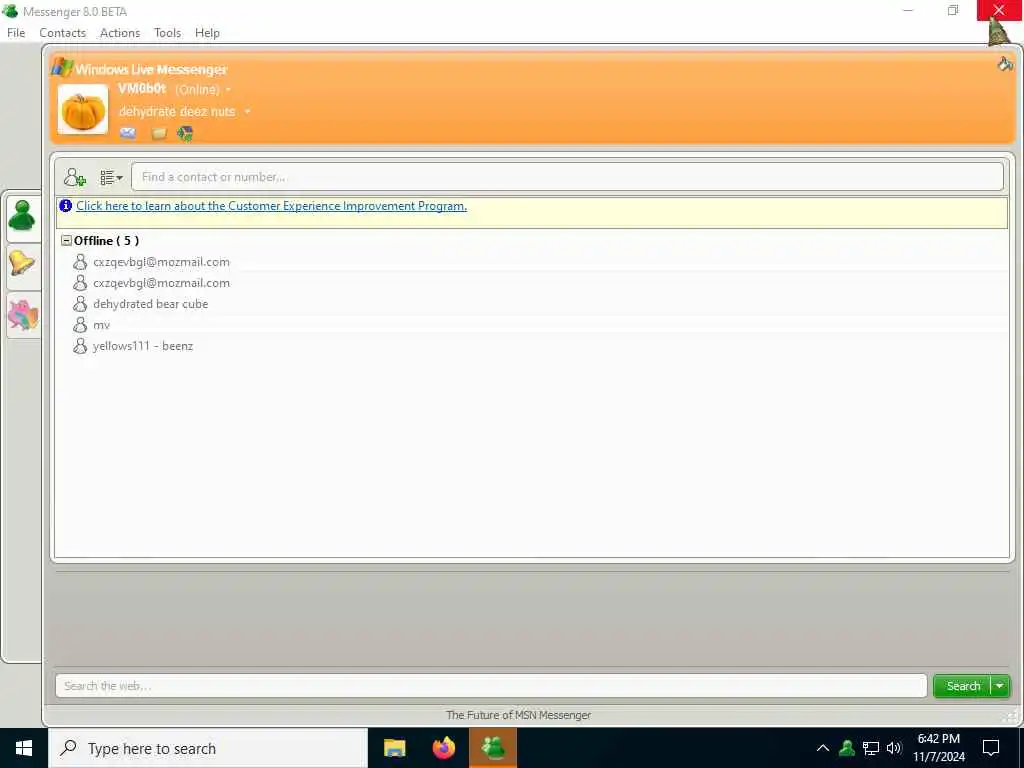
Task: Select the second cxzqevbgl@mozmail.com contact
Action: point(161,283)
